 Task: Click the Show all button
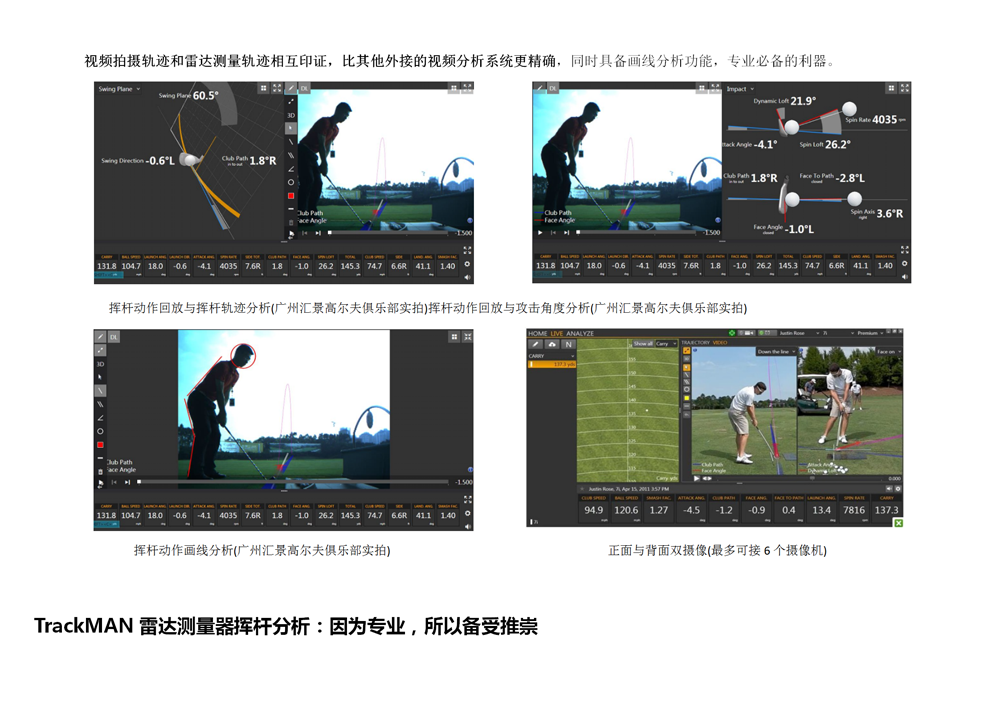tap(643, 344)
